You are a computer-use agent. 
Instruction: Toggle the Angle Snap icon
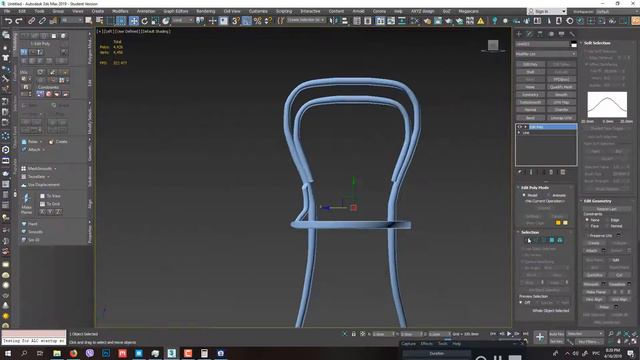(x=247, y=21)
